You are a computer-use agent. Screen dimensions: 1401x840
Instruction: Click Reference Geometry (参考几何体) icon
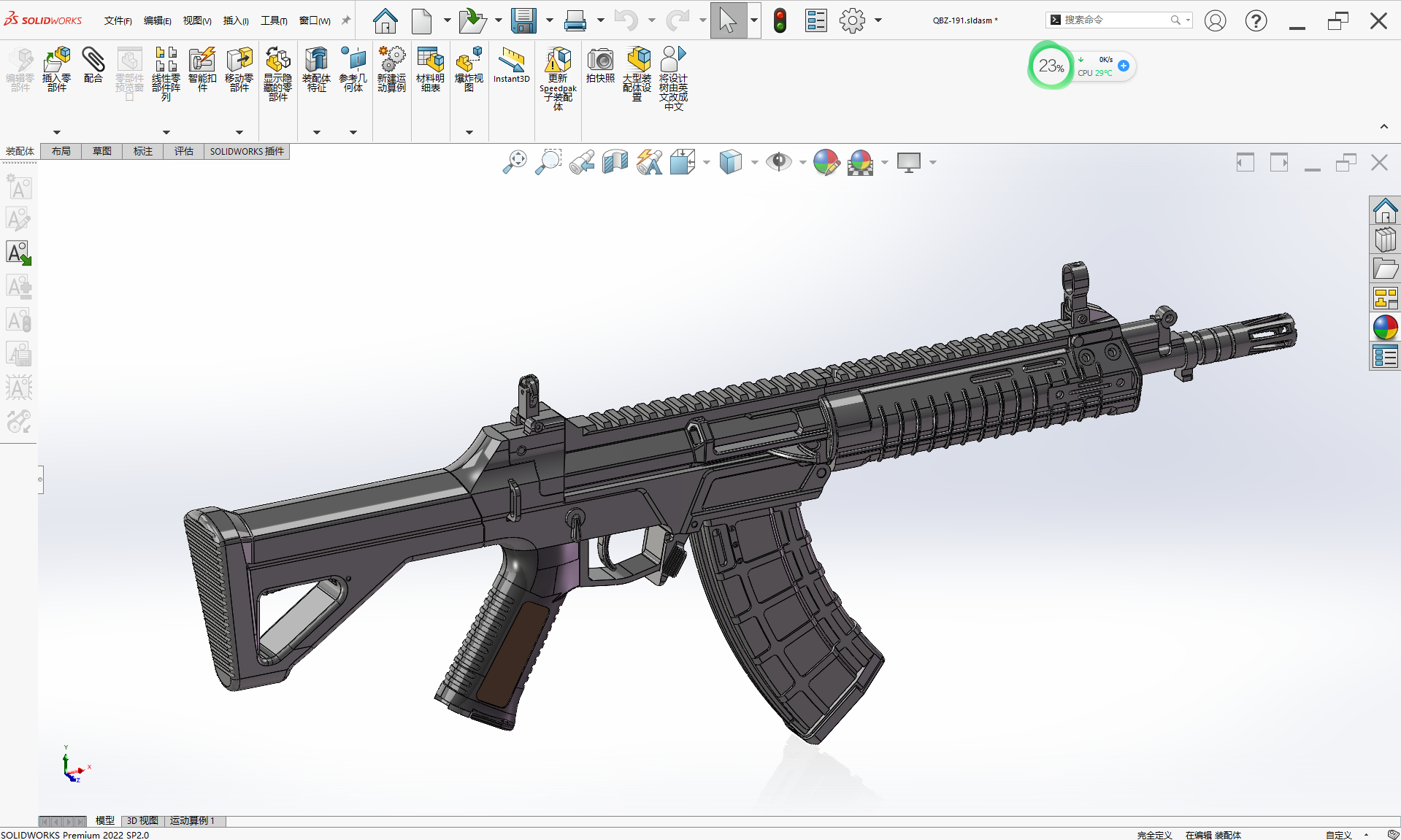click(353, 60)
